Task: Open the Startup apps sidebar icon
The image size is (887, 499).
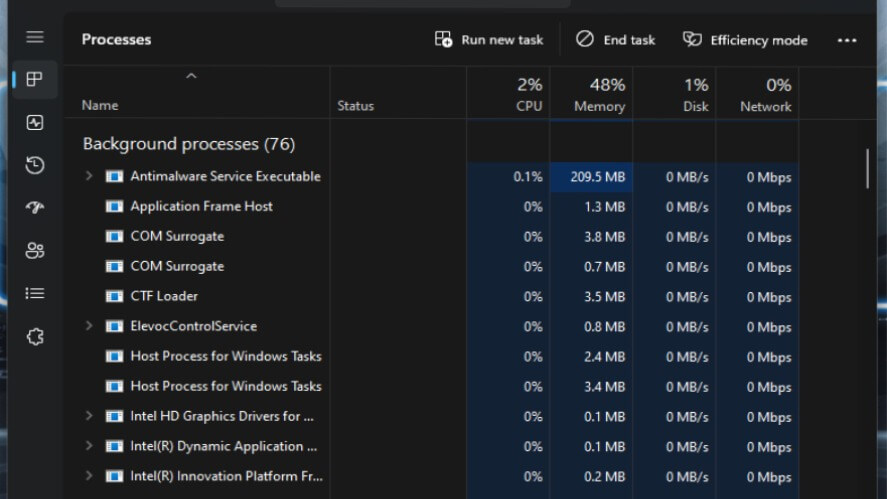Action: pyautogui.click(x=35, y=208)
